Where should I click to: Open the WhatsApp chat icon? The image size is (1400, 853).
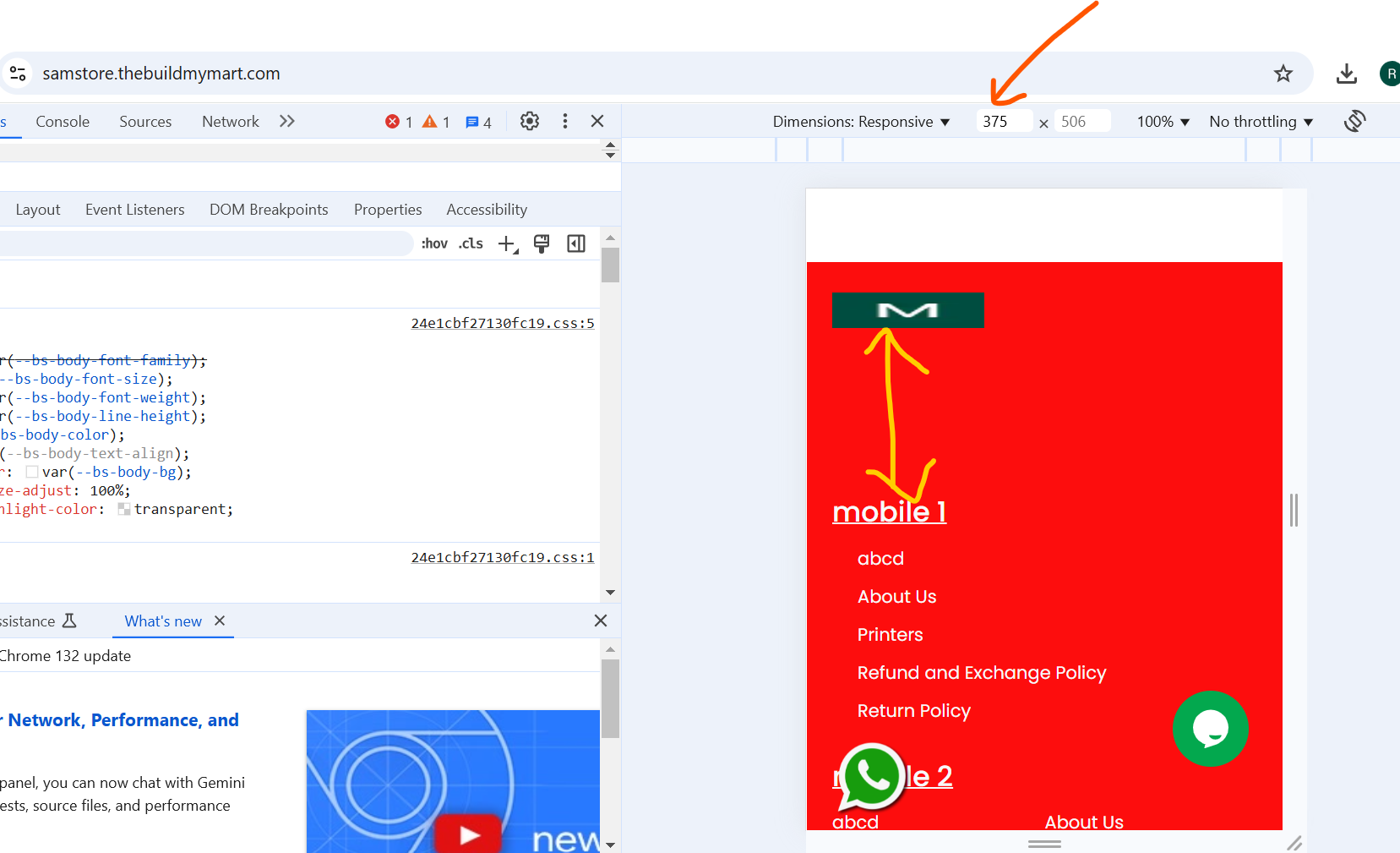click(x=871, y=776)
